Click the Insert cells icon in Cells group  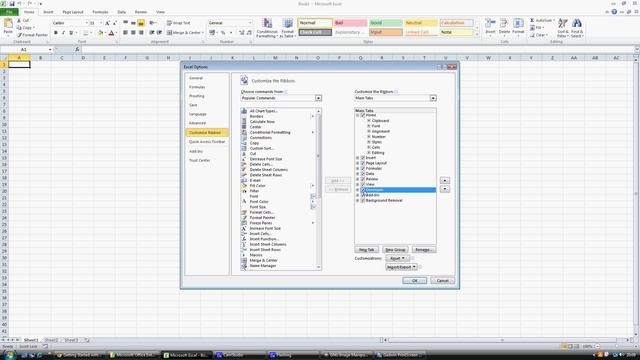click(x=490, y=24)
